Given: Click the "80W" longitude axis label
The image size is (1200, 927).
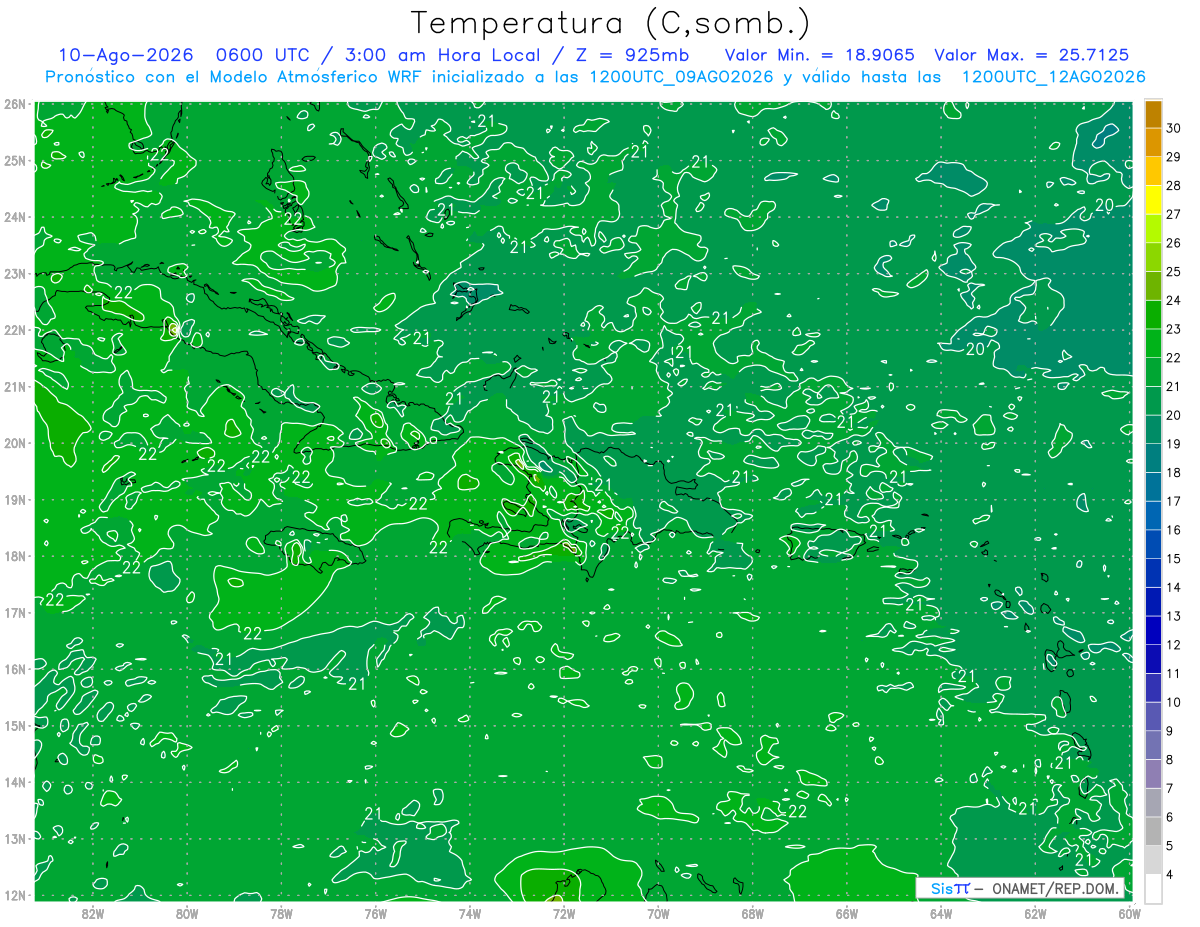Looking at the screenshot, I should pos(186,912).
